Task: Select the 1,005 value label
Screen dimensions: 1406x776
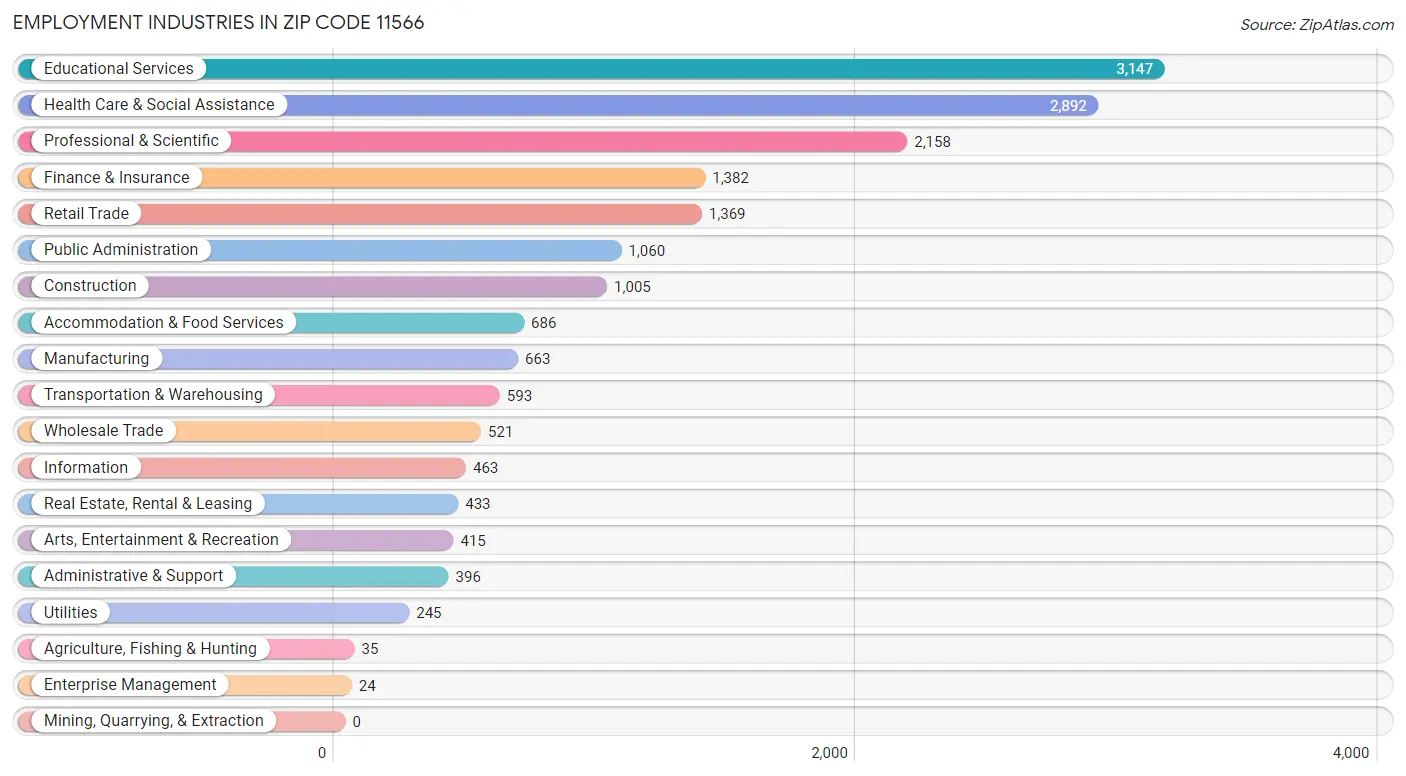Action: [x=632, y=287]
